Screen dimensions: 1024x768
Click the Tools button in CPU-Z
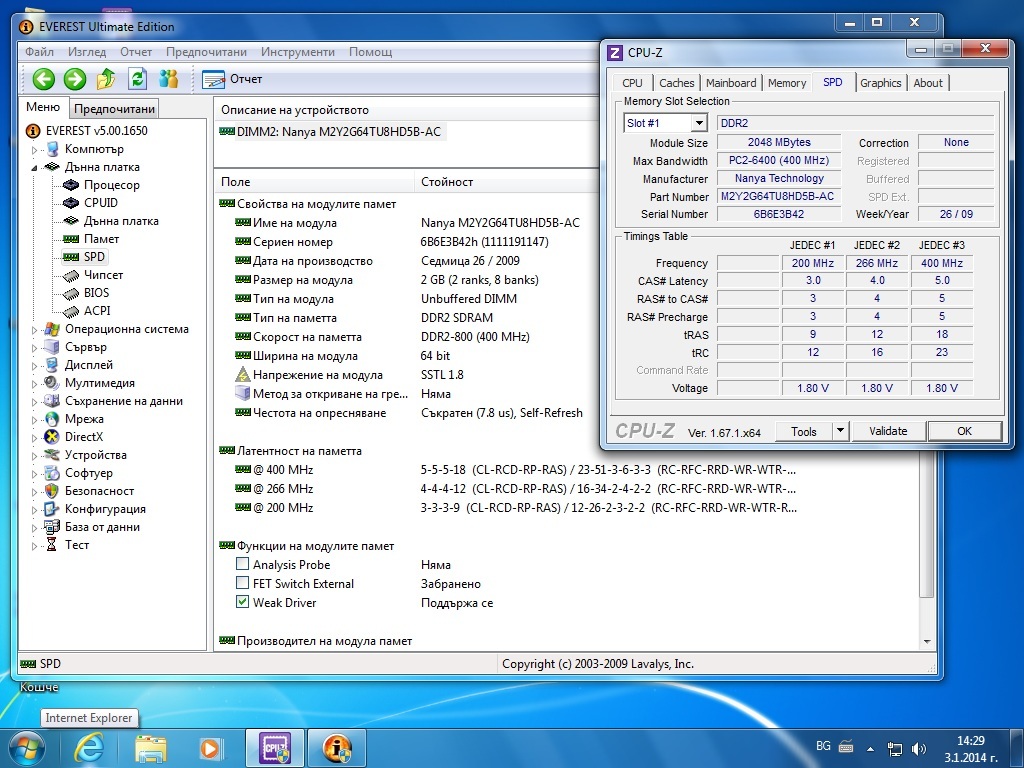804,431
